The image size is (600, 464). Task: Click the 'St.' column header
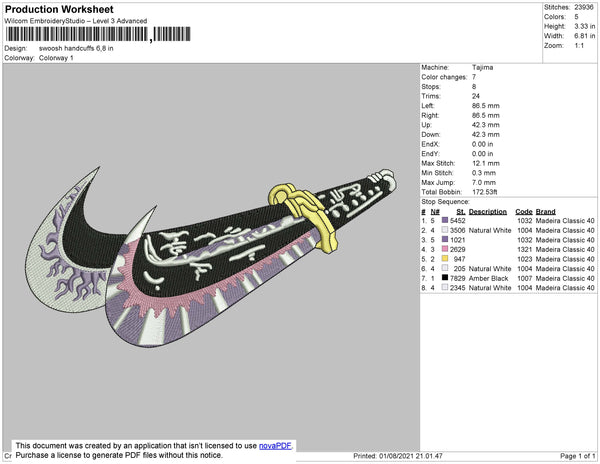461,212
